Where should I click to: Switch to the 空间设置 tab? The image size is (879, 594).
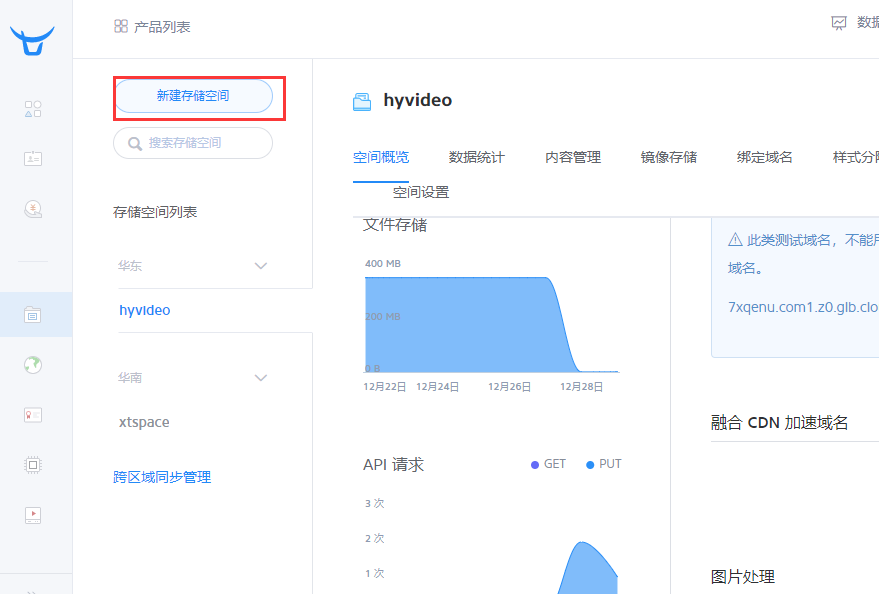(421, 192)
